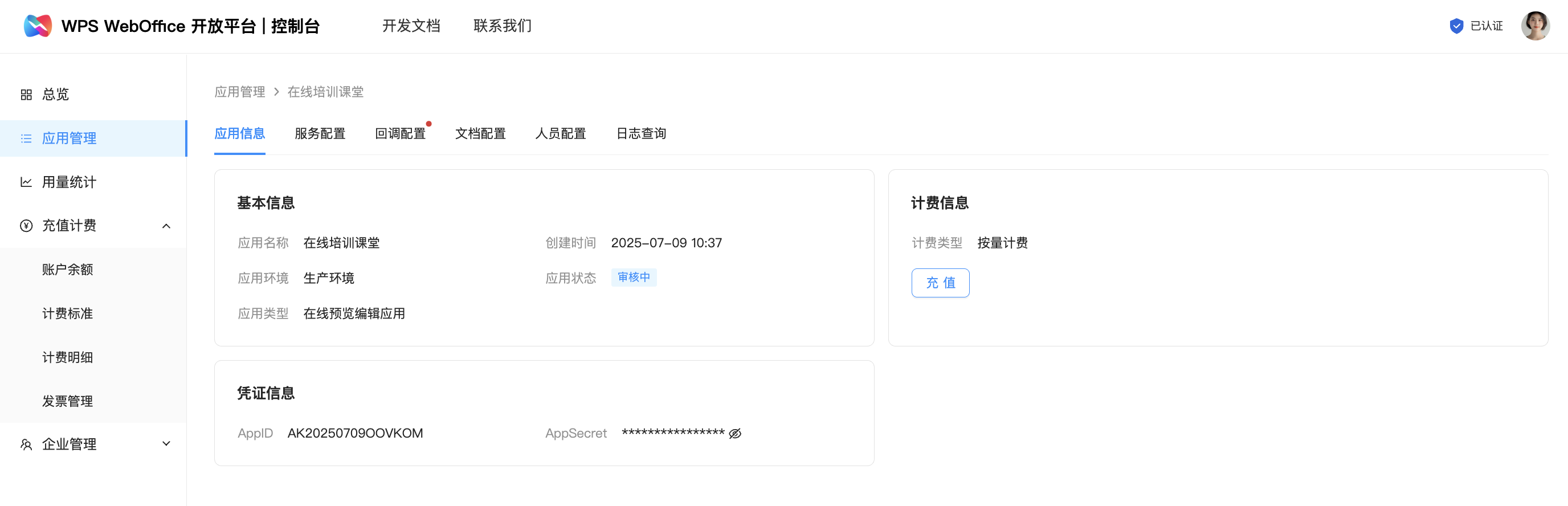This screenshot has width=1568, height=506.
Task: Click the 充值计费 yen coin icon
Action: coord(26,226)
